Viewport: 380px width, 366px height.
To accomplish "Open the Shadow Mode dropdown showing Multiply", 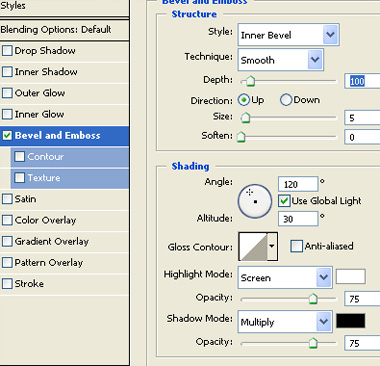I will click(x=285, y=322).
